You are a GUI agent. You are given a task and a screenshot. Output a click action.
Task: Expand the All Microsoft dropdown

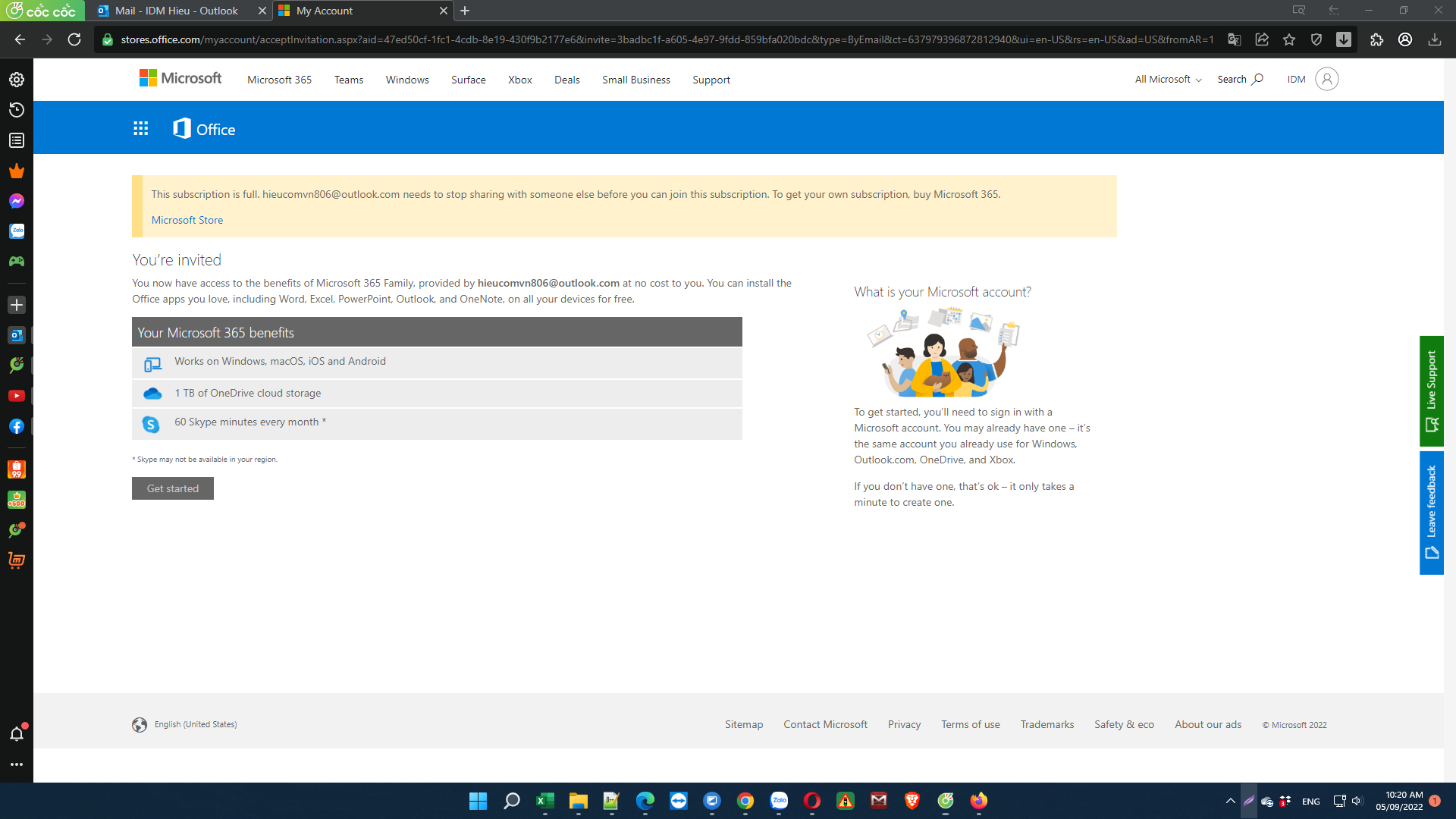[1168, 79]
